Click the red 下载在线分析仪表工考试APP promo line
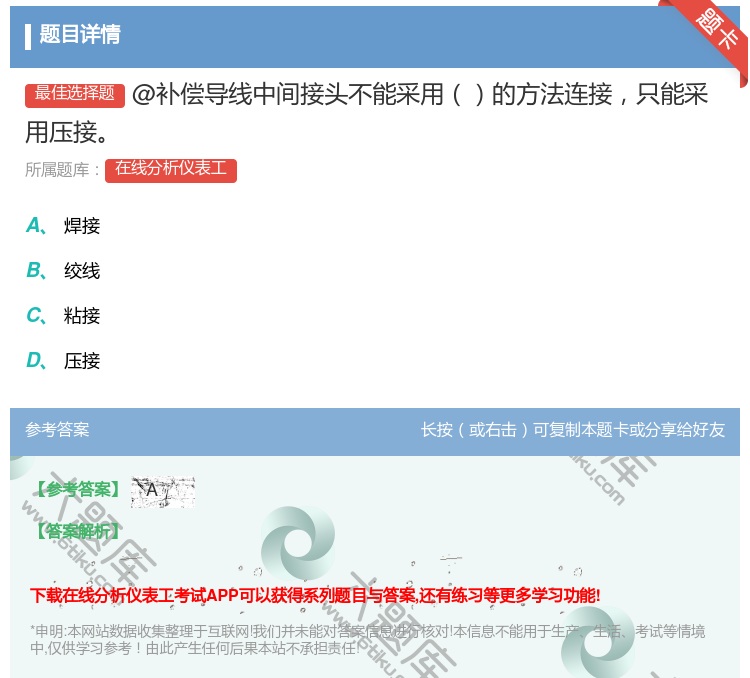This screenshot has width=750, height=678. [315, 596]
